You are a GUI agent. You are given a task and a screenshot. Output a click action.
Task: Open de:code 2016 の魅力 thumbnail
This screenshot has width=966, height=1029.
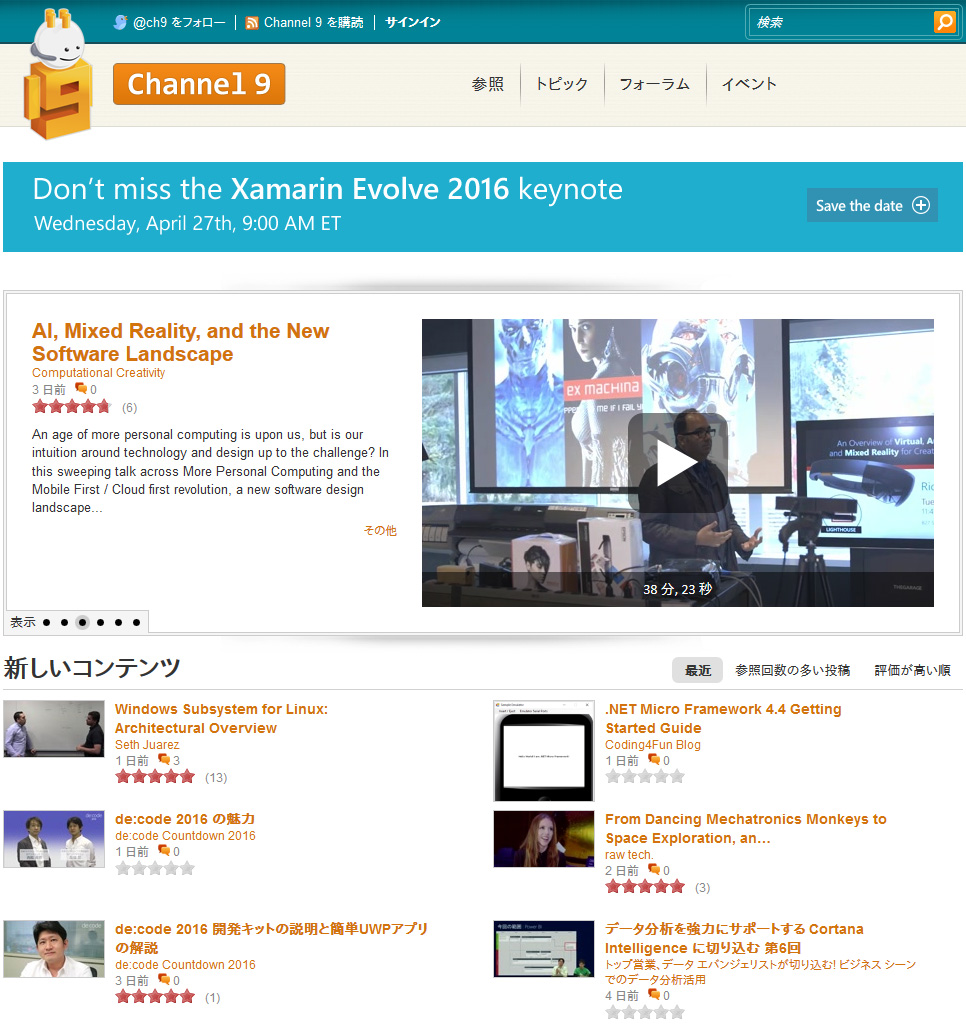coord(54,839)
